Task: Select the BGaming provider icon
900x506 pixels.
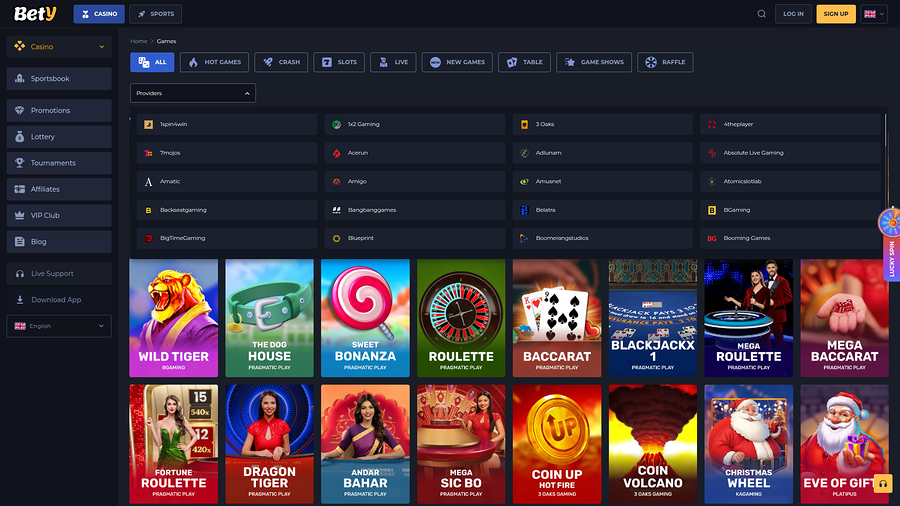Action: pos(712,211)
